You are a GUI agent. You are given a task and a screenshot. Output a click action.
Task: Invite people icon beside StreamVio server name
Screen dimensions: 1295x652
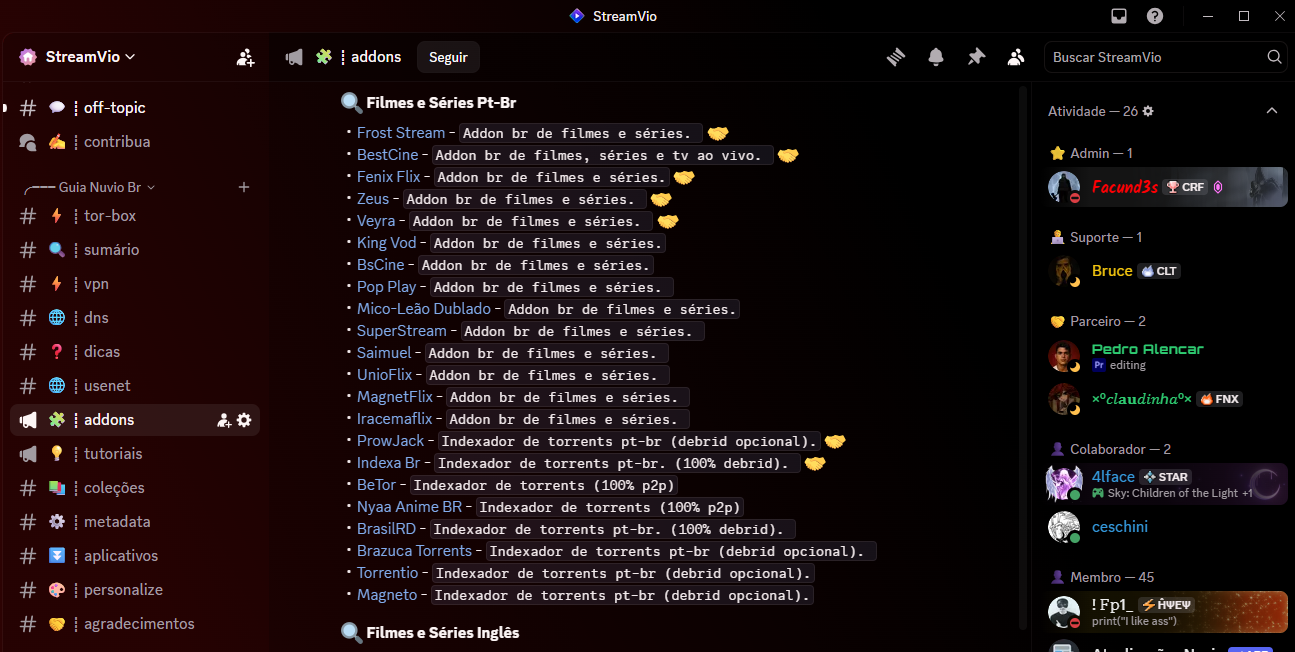pyautogui.click(x=245, y=57)
